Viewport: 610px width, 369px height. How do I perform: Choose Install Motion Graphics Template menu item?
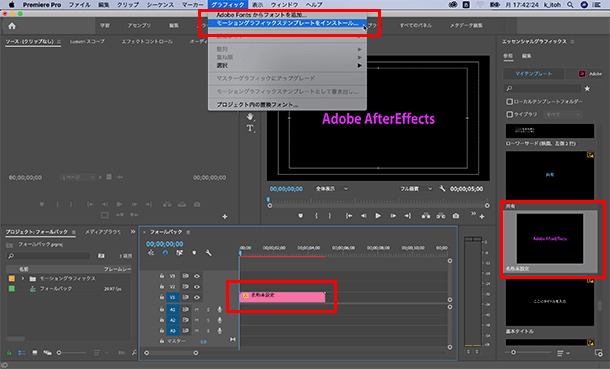(x=287, y=23)
